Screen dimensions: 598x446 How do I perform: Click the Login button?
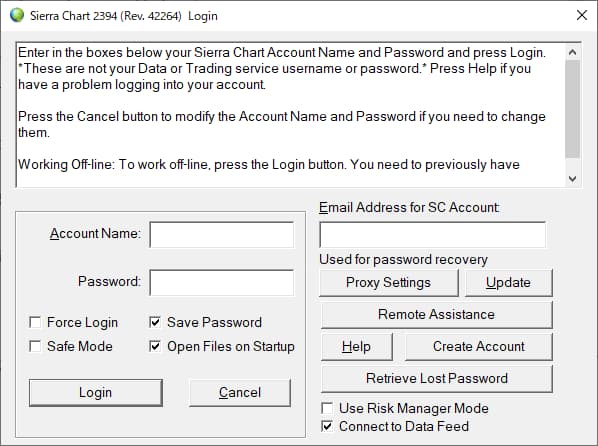[x=96, y=393]
